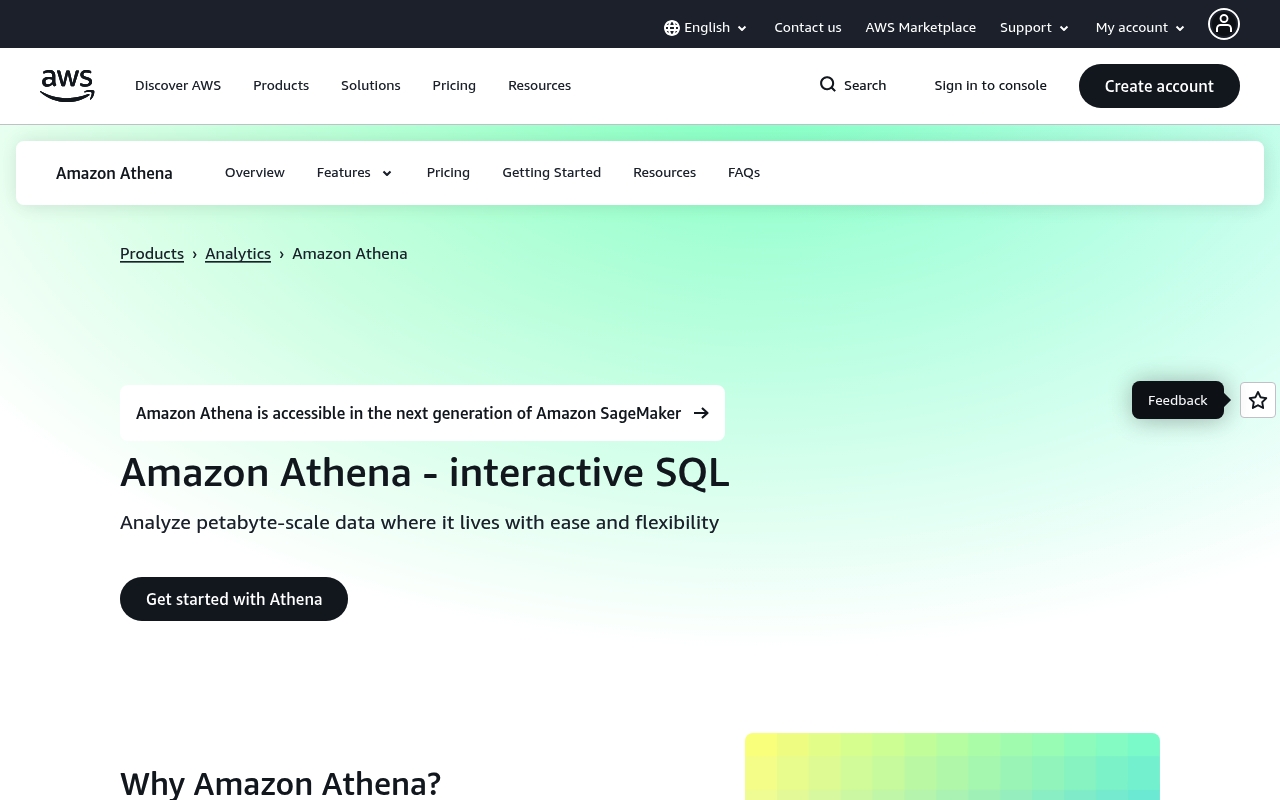Click the AWS logo
Viewport: 1280px width, 800px height.
[67, 86]
